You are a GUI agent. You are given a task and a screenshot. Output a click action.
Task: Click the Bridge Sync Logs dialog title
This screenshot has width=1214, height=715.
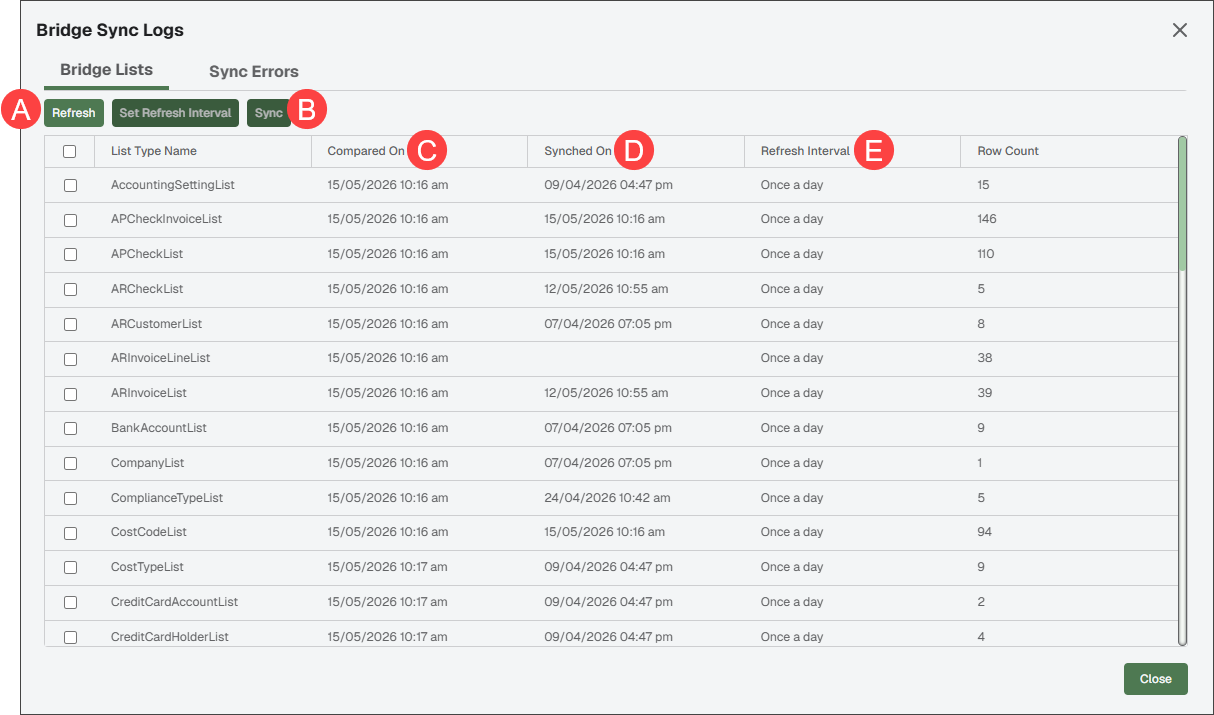pyautogui.click(x=110, y=30)
